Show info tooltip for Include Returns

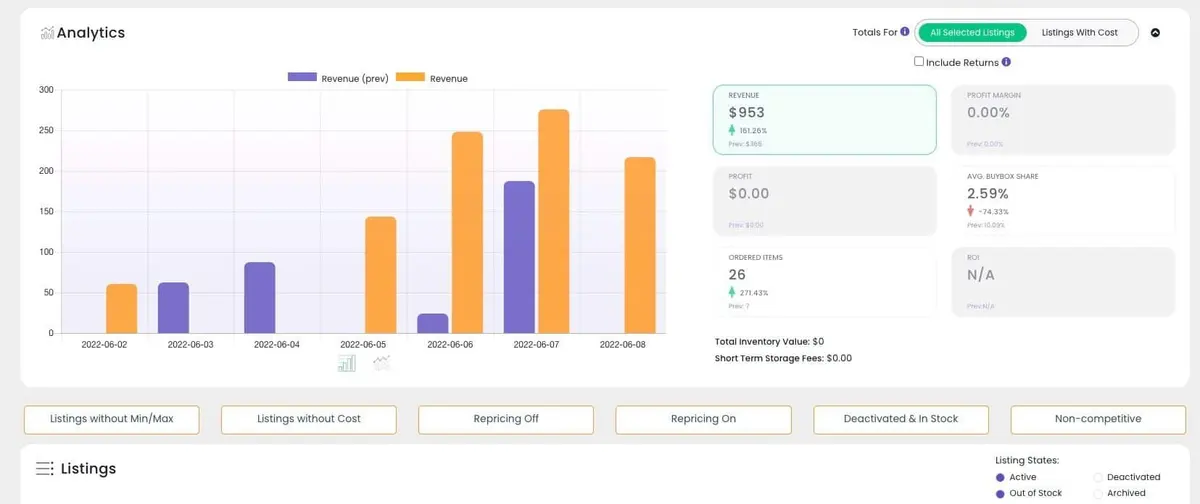tap(1006, 62)
